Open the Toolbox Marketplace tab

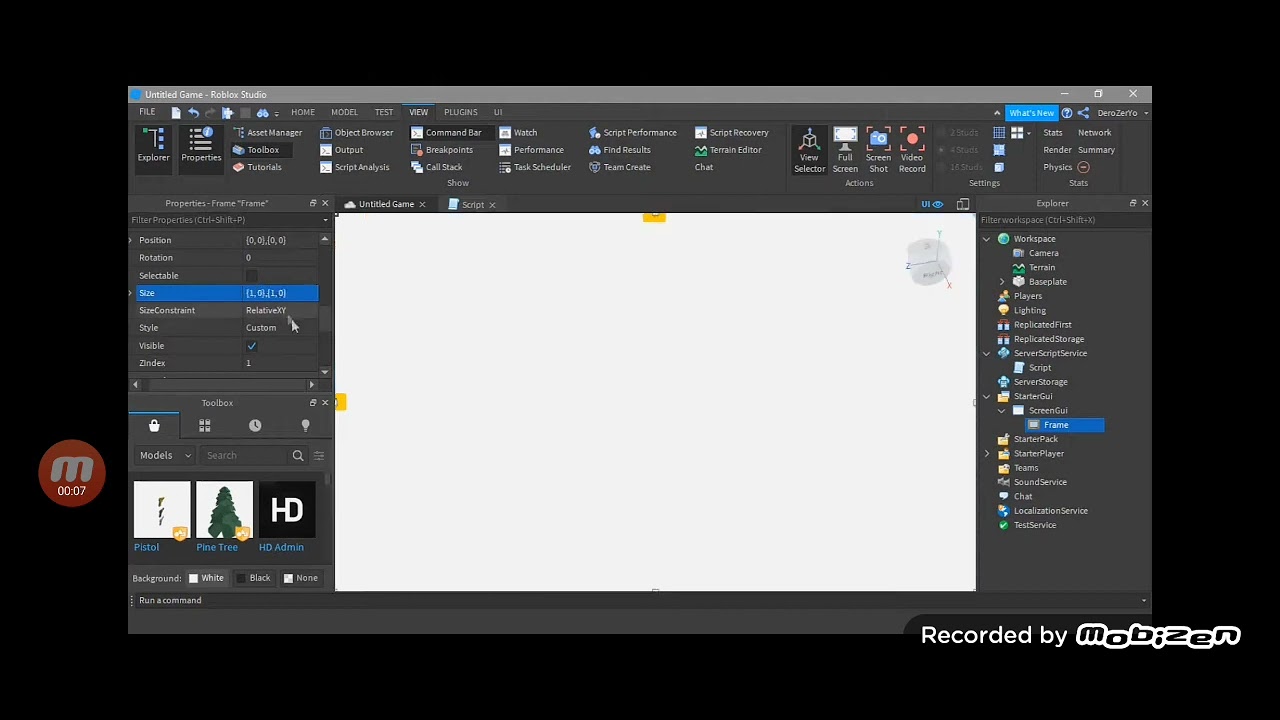tap(154, 426)
